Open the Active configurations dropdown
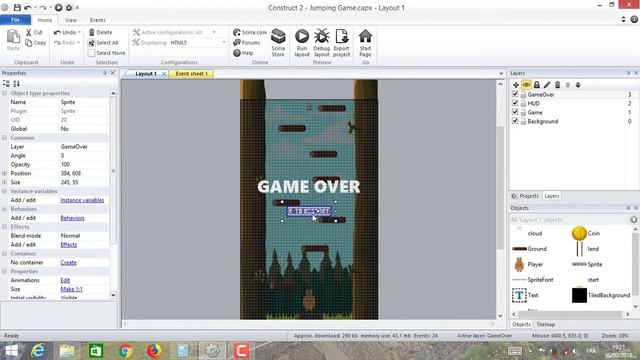This screenshot has width=640, height=360. coord(214,32)
